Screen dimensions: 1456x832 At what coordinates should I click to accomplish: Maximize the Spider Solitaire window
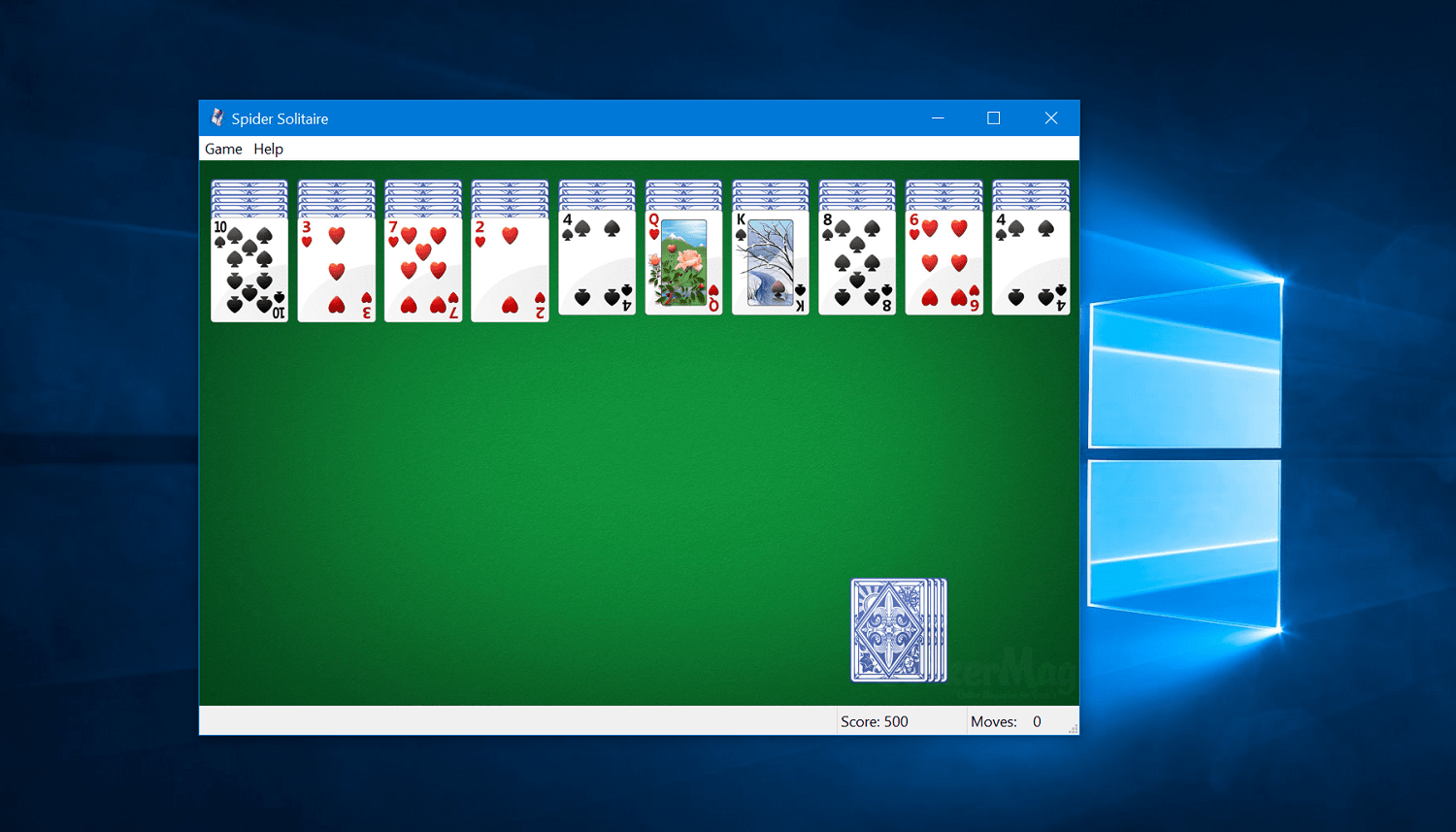[994, 117]
